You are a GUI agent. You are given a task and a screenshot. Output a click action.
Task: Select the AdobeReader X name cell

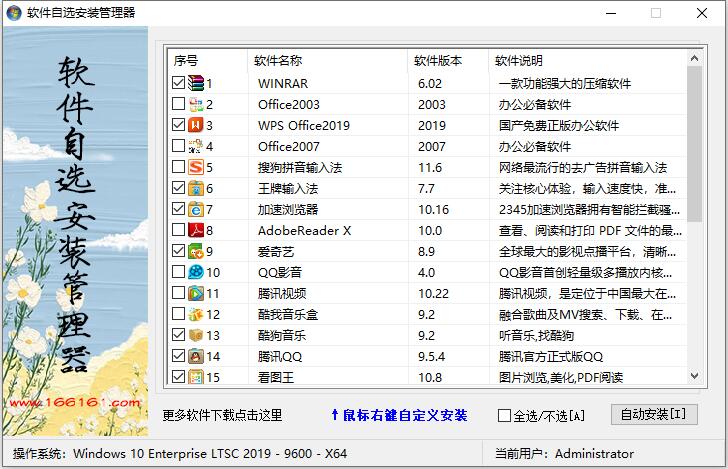pos(305,231)
